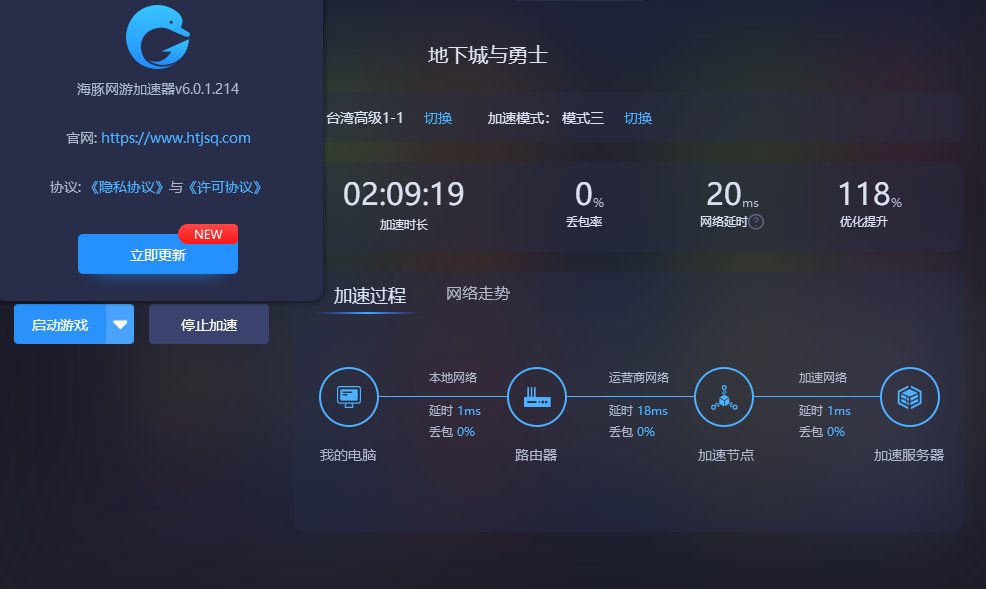This screenshot has width=986, height=589.
Task: Click the 0% packet loss rate value
Action: pyautogui.click(x=589, y=194)
